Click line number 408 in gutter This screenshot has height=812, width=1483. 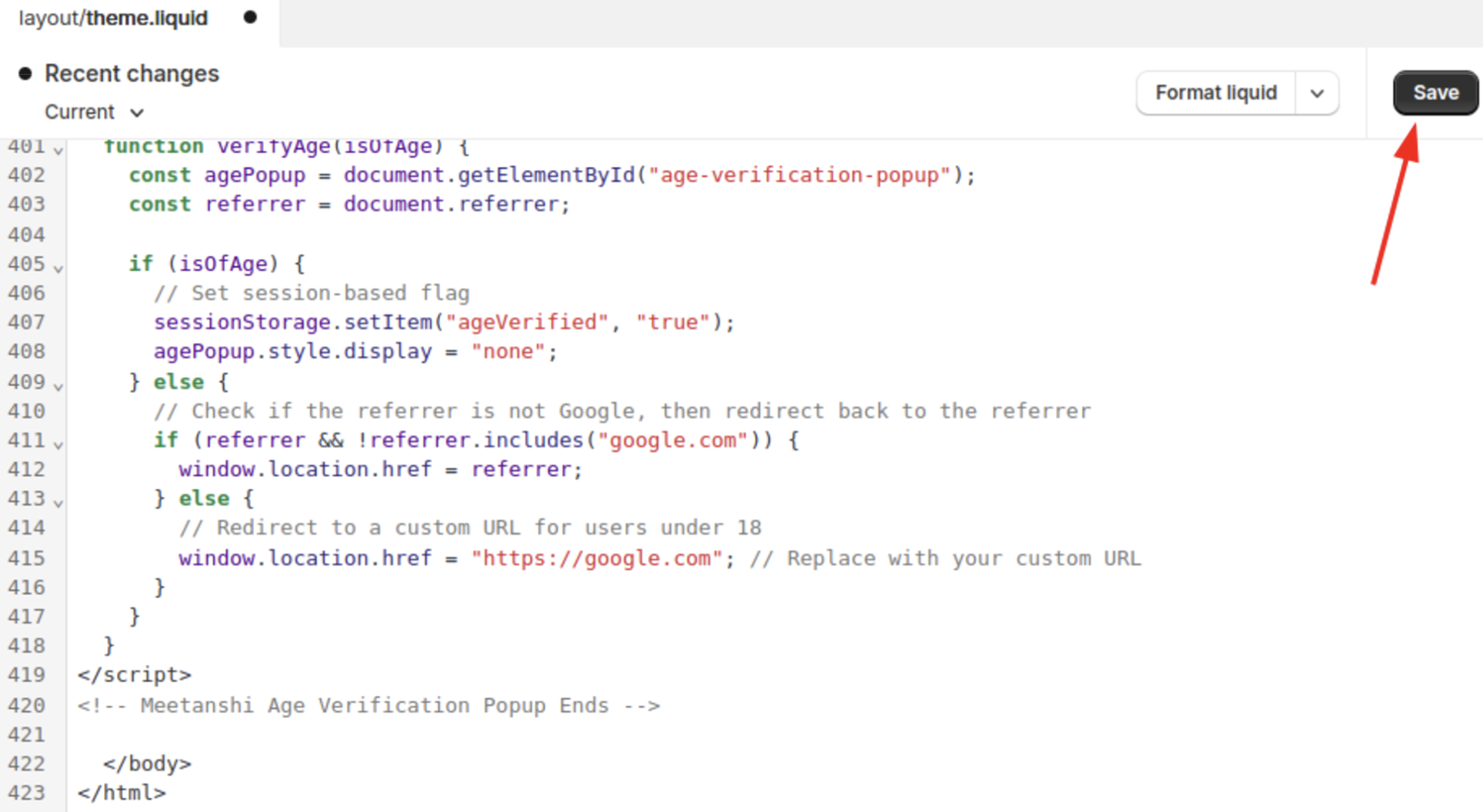26,351
